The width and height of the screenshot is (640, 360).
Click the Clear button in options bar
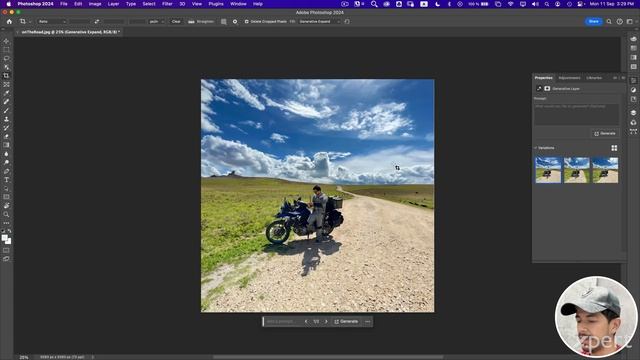[176, 22]
